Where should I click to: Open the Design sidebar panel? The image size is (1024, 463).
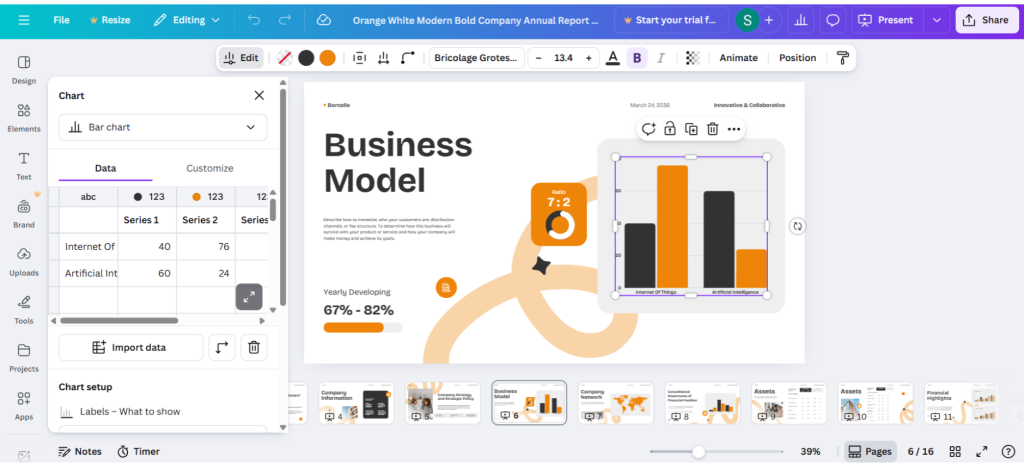(x=24, y=70)
